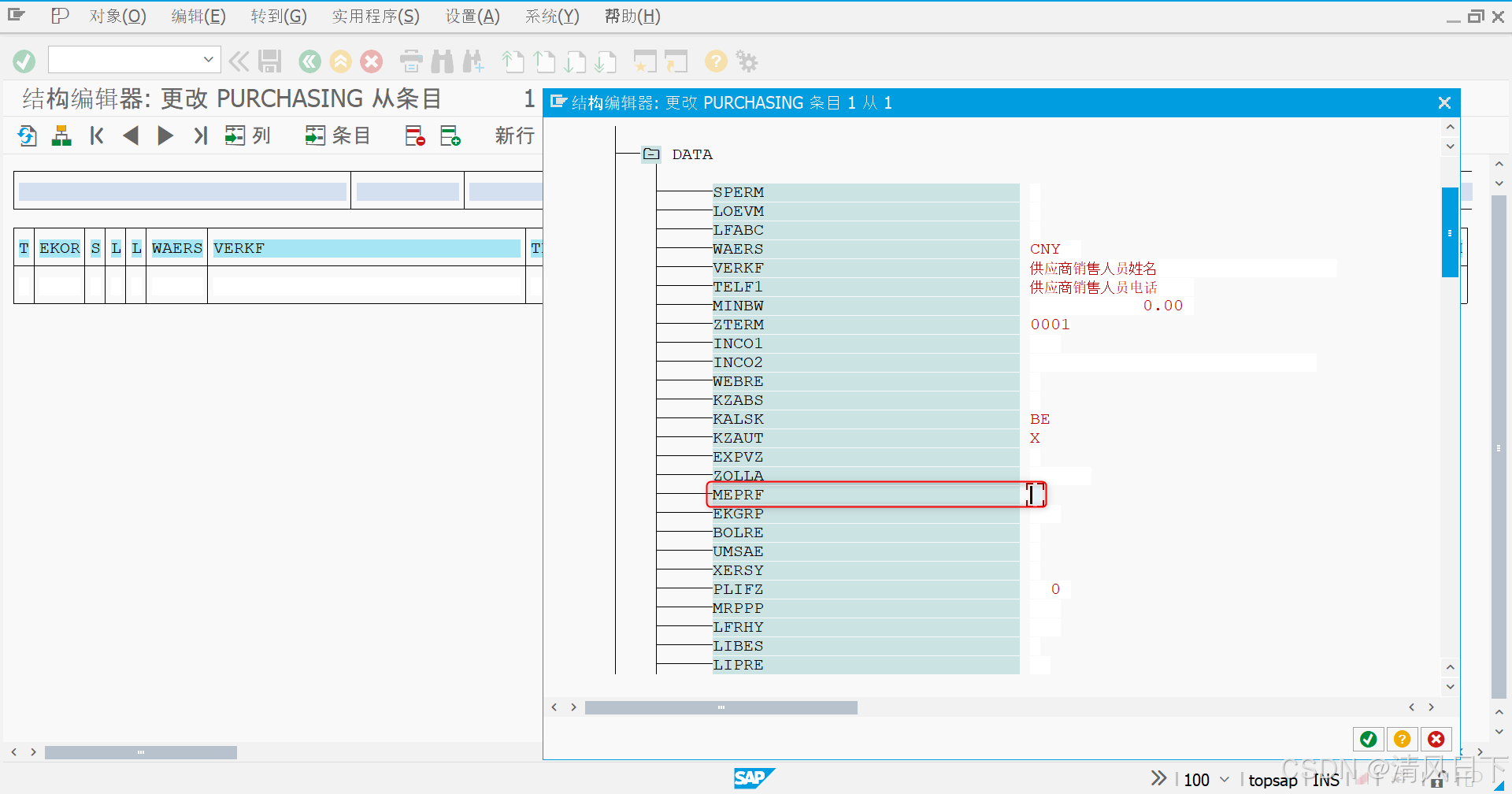Click the main window bottom horizontal scrollbar
The width and height of the screenshot is (1512, 794).
[x=141, y=752]
